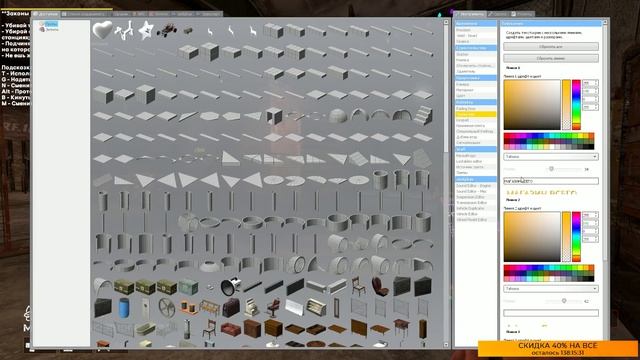640x360 pixels.
Task: Select the white branching coral-shaped icon
Action: (124, 31)
